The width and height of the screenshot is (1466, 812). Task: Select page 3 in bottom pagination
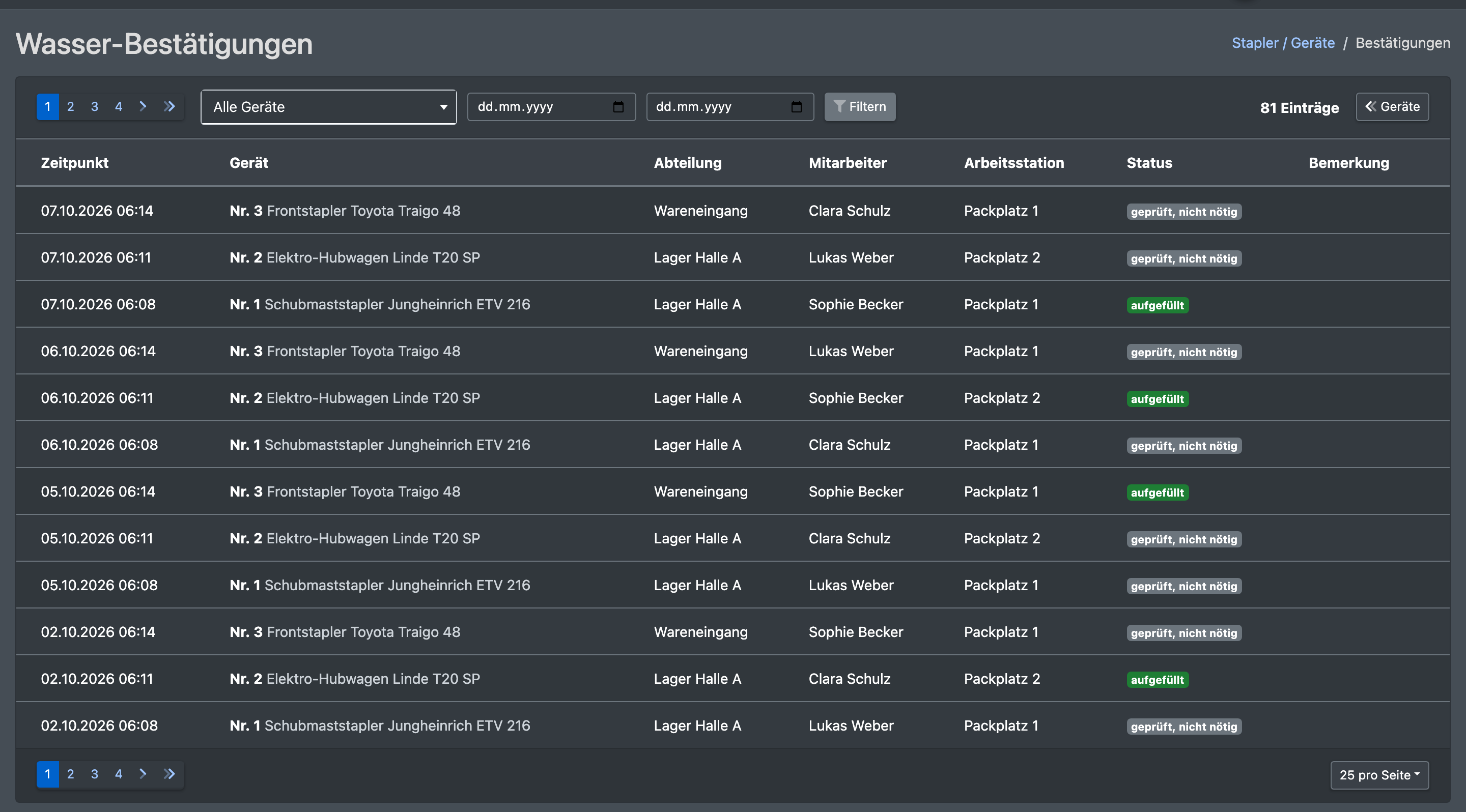95,774
